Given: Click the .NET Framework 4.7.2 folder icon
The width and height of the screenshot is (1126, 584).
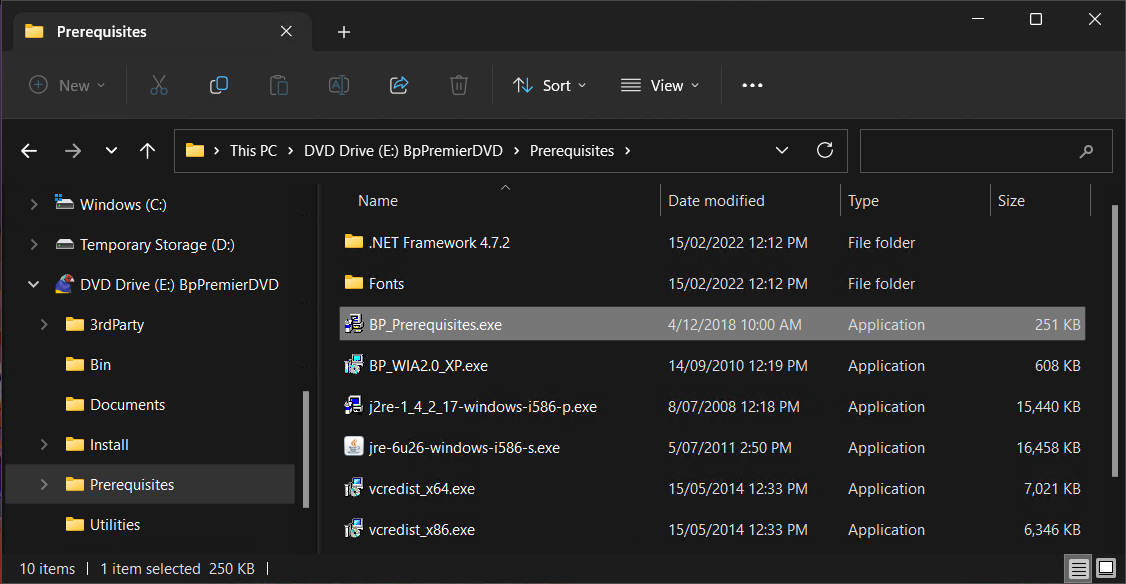Looking at the screenshot, I should click(x=353, y=241).
